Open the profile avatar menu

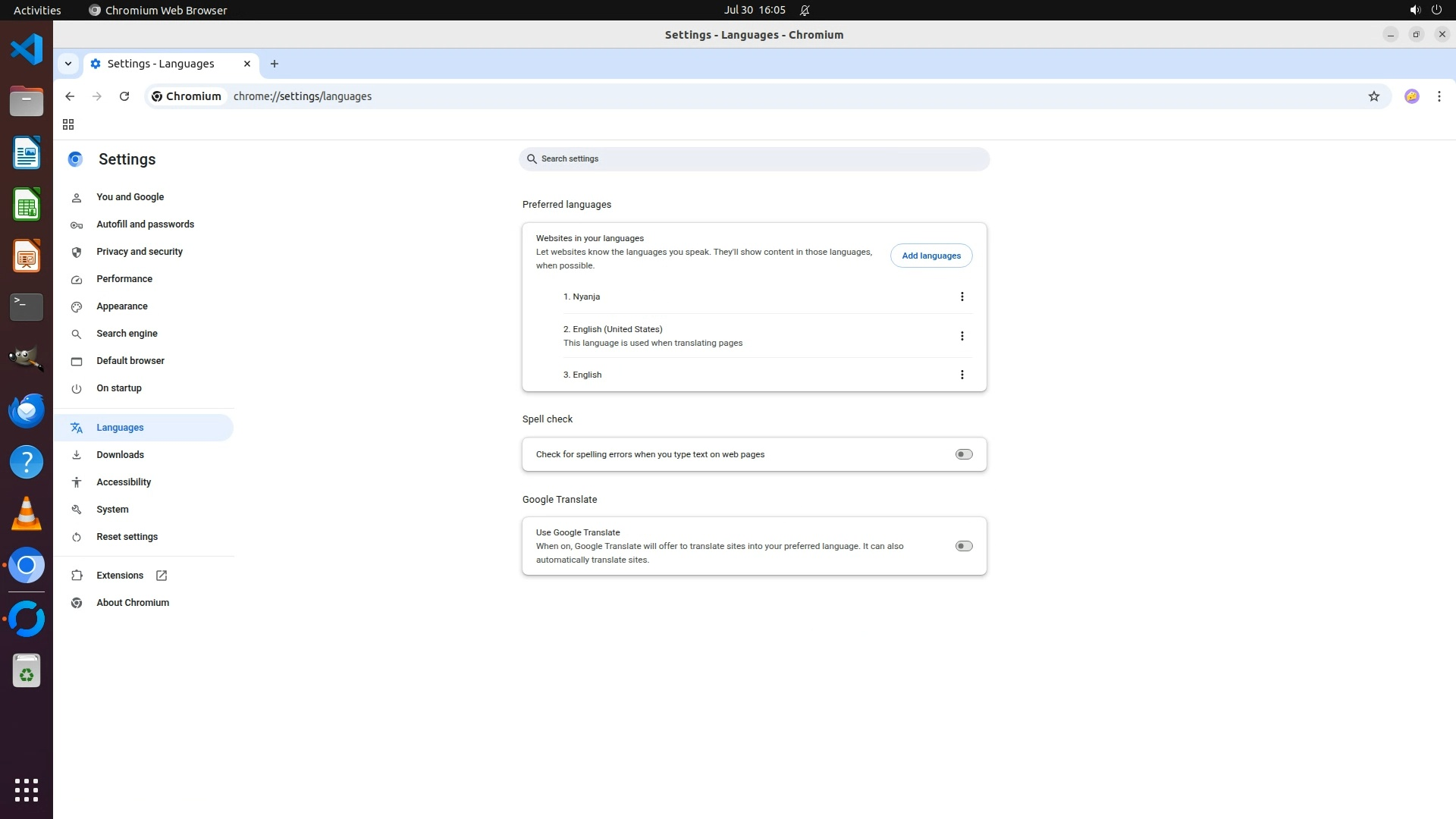click(x=1411, y=96)
